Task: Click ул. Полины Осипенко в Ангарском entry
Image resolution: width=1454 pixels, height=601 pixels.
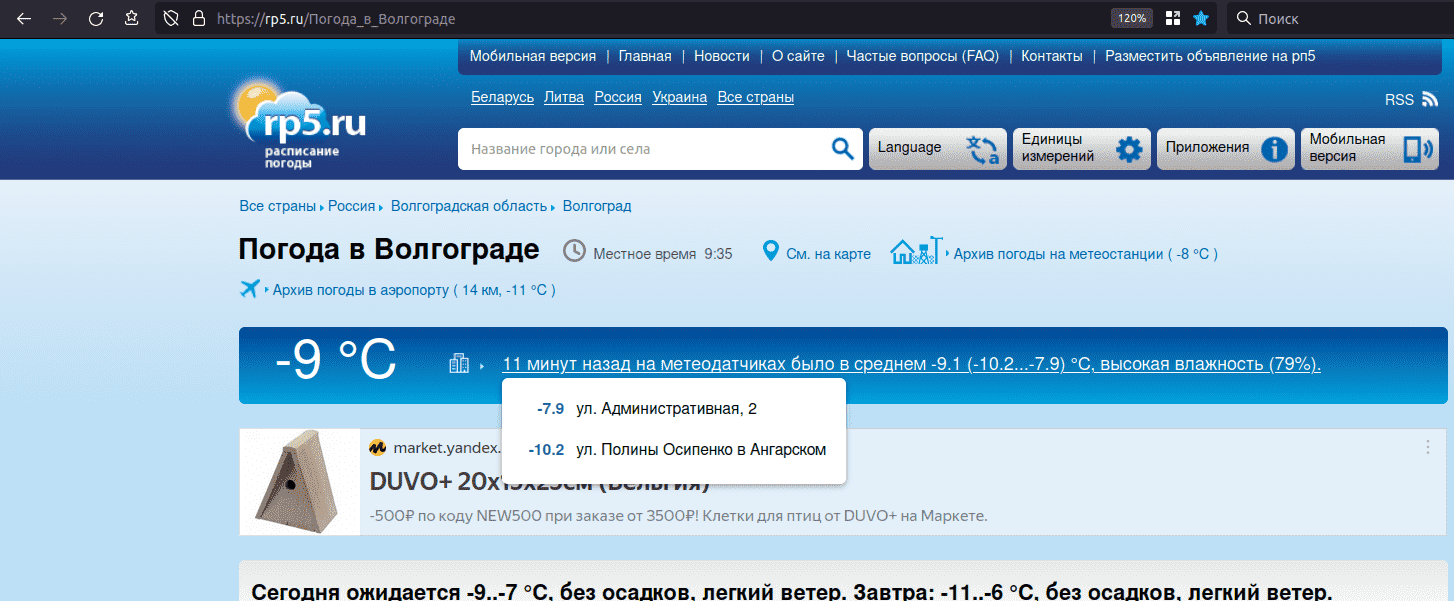Action: click(x=676, y=450)
